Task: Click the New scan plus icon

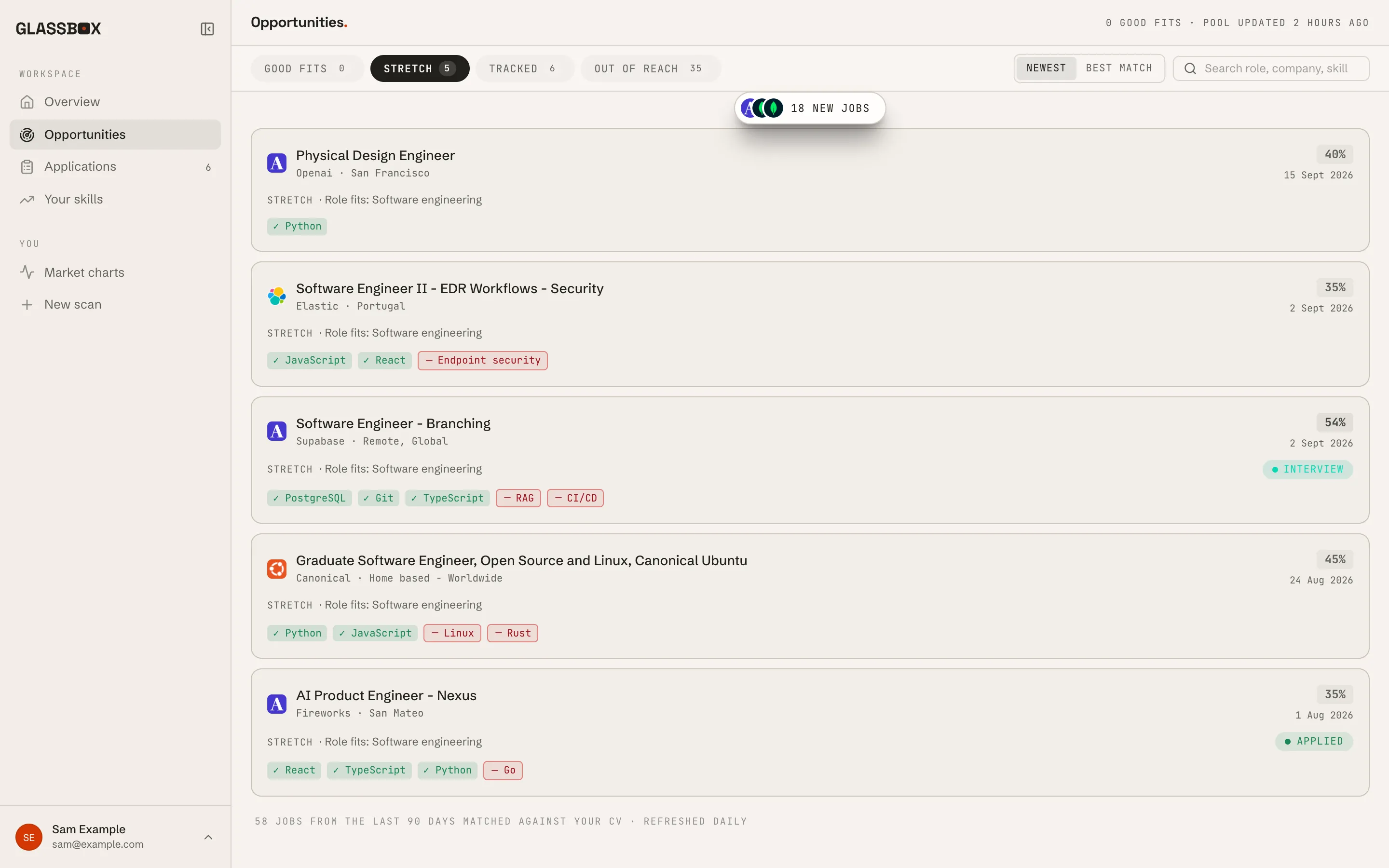Action: 27,304
